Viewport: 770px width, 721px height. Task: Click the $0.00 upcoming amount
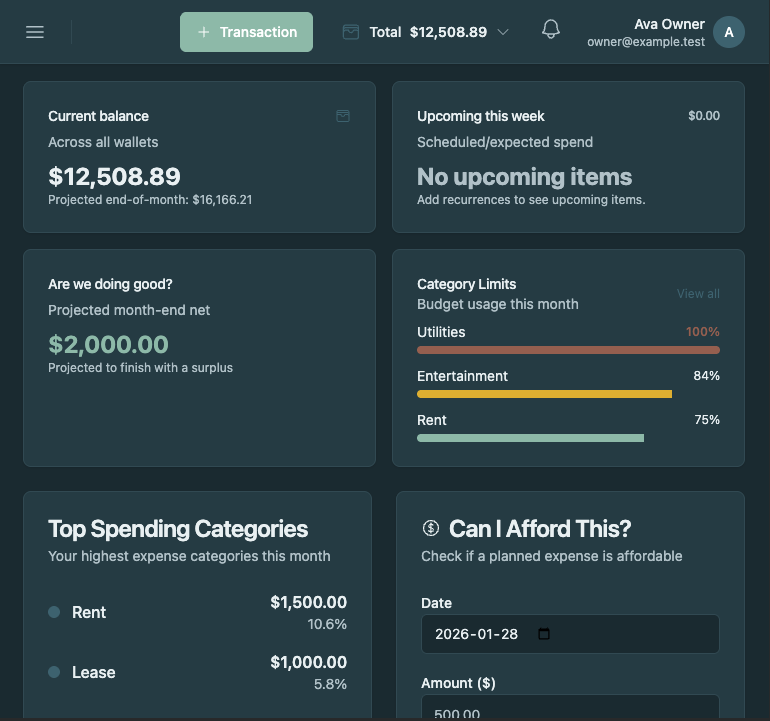704,116
